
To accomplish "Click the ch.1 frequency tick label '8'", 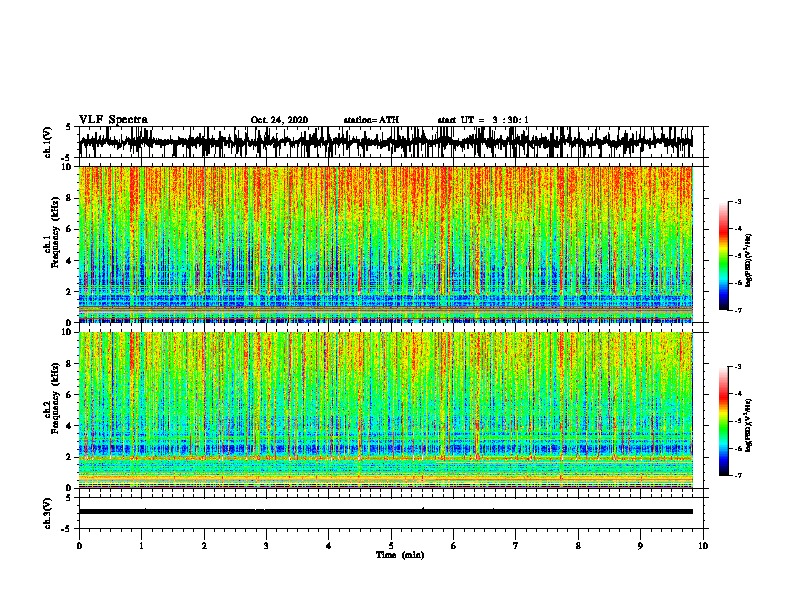I will tap(69, 198).
